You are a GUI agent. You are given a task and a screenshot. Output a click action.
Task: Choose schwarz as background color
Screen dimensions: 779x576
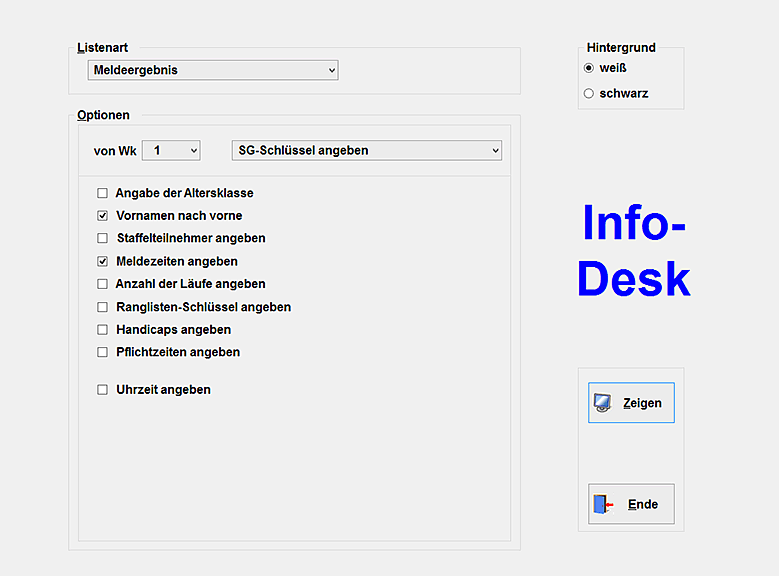[589, 94]
